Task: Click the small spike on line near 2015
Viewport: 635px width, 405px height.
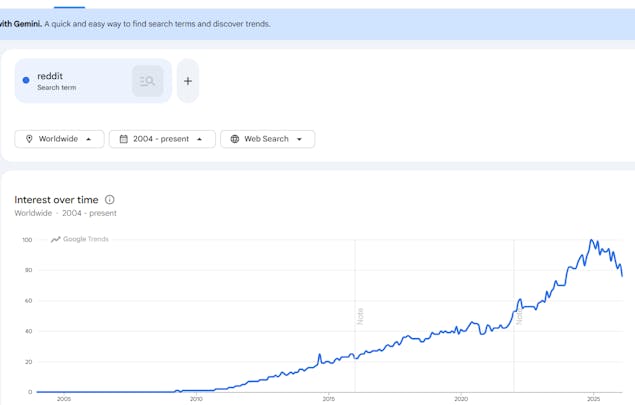Action: (x=320, y=355)
